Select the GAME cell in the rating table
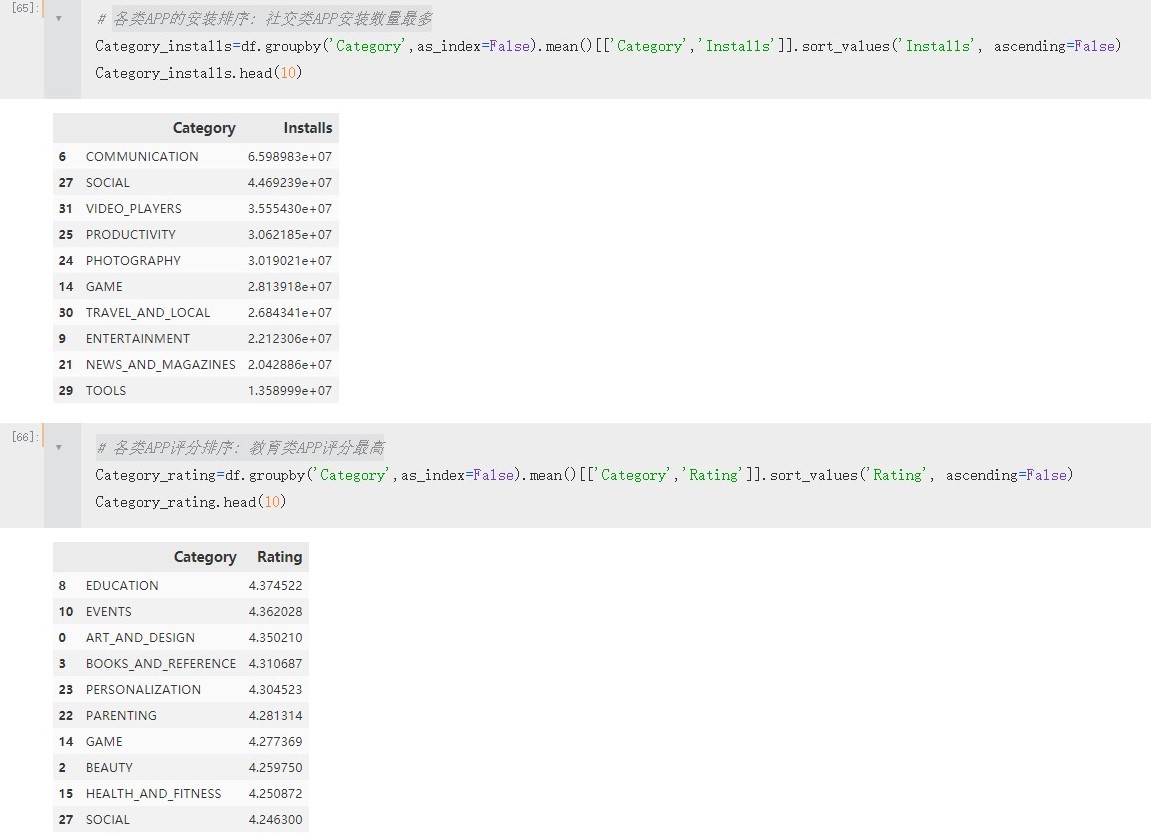Screen dimensions: 1151x836 click(104, 742)
